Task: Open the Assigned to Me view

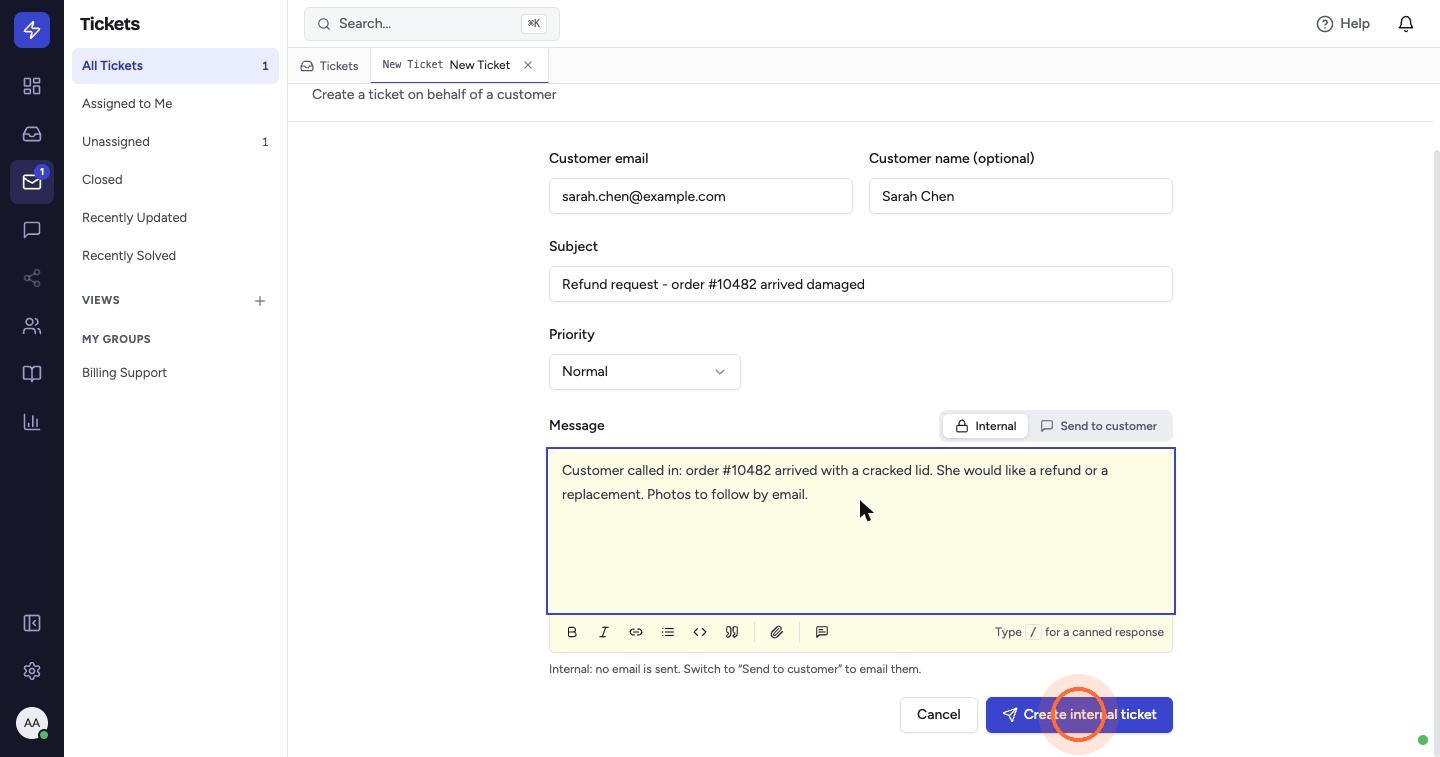Action: coord(175,104)
